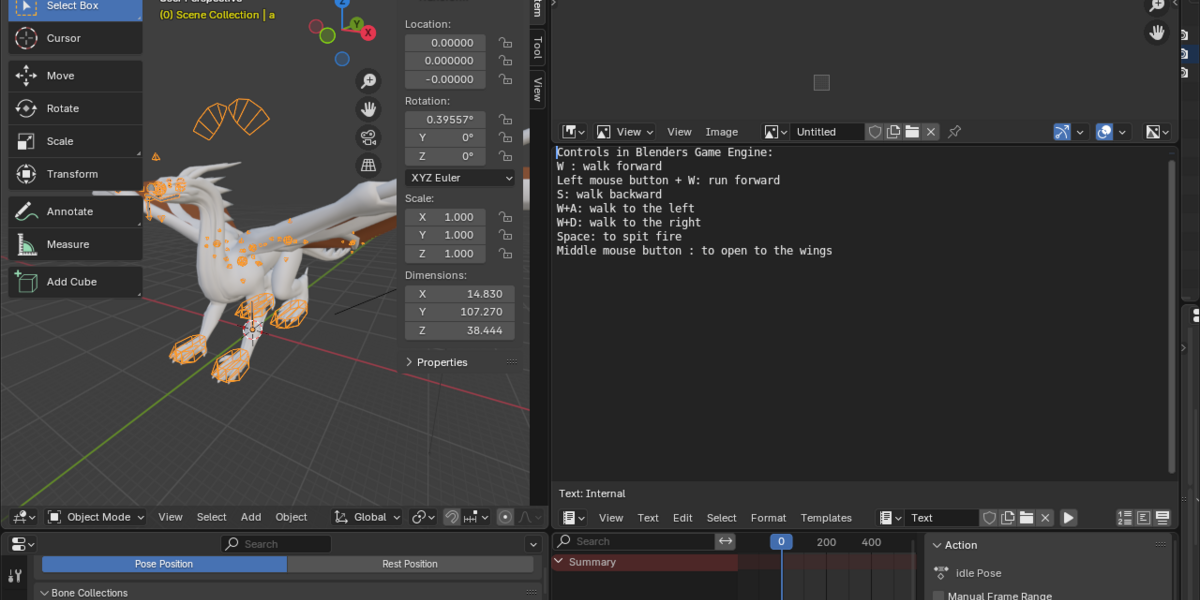Switch to the View sidebar tab
1200x600 pixels.
(538, 88)
